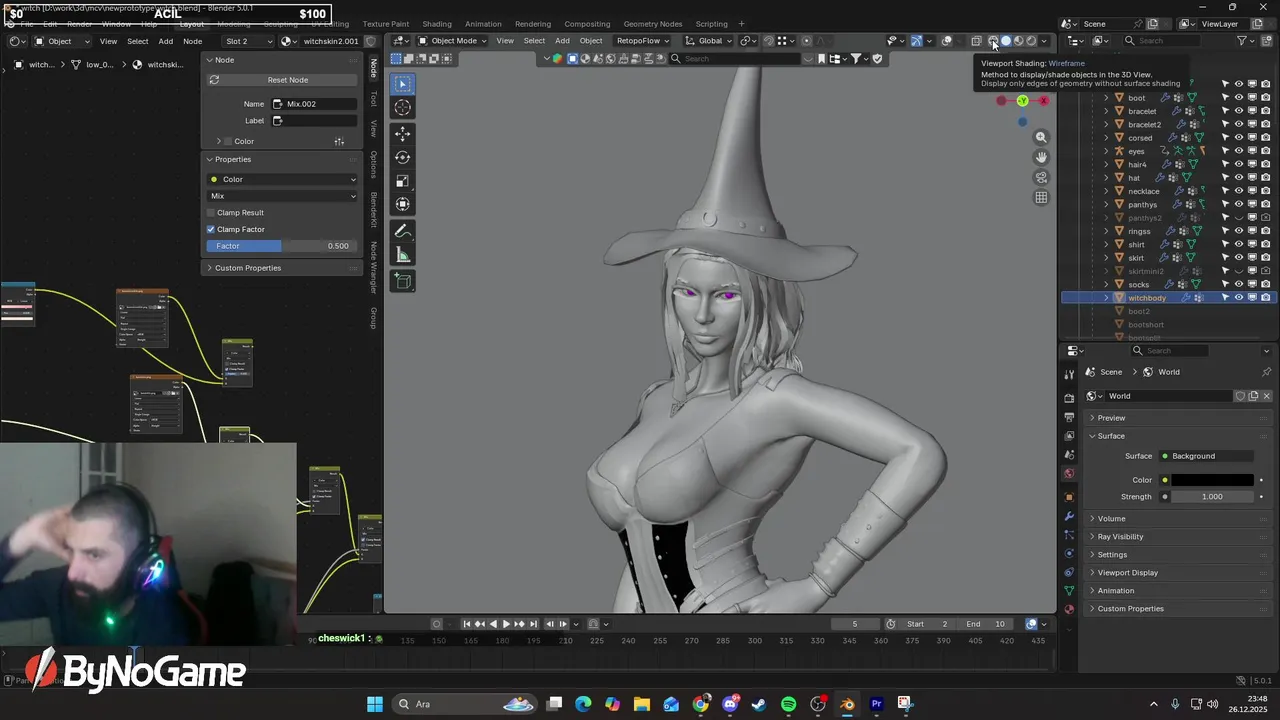The height and width of the screenshot is (720, 1280).
Task: Open the Texture Paint workspace tab
Action: (x=385, y=24)
